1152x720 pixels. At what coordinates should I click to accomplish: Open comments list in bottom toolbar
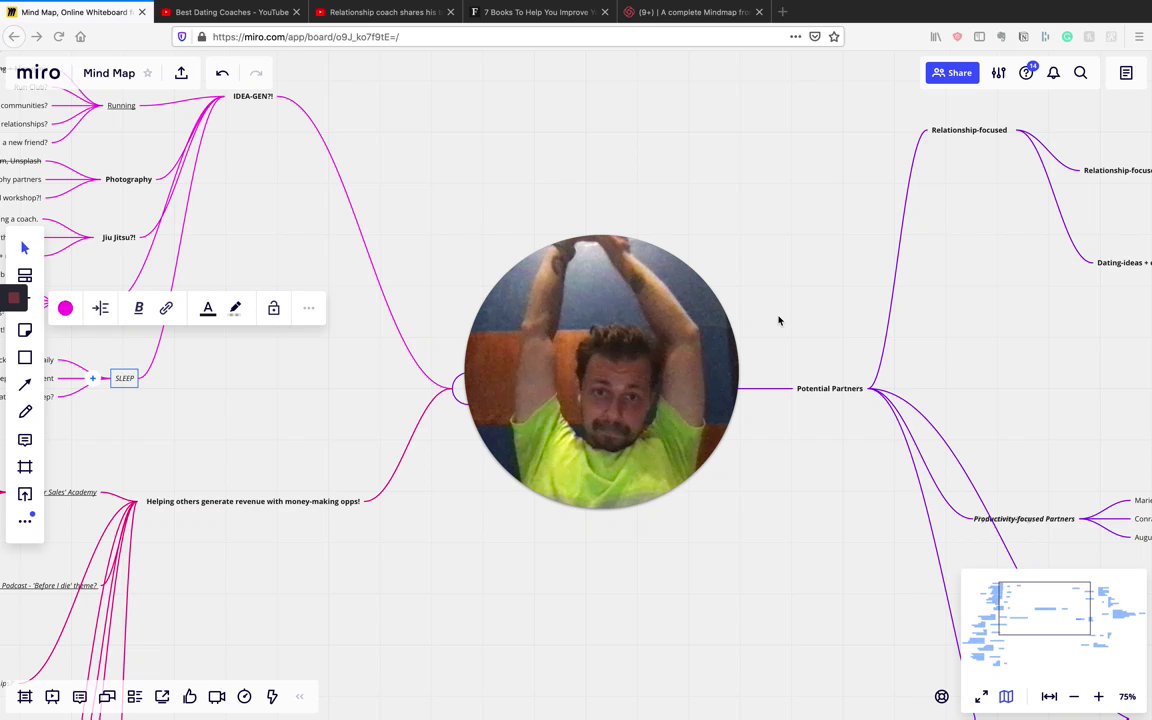point(80,696)
